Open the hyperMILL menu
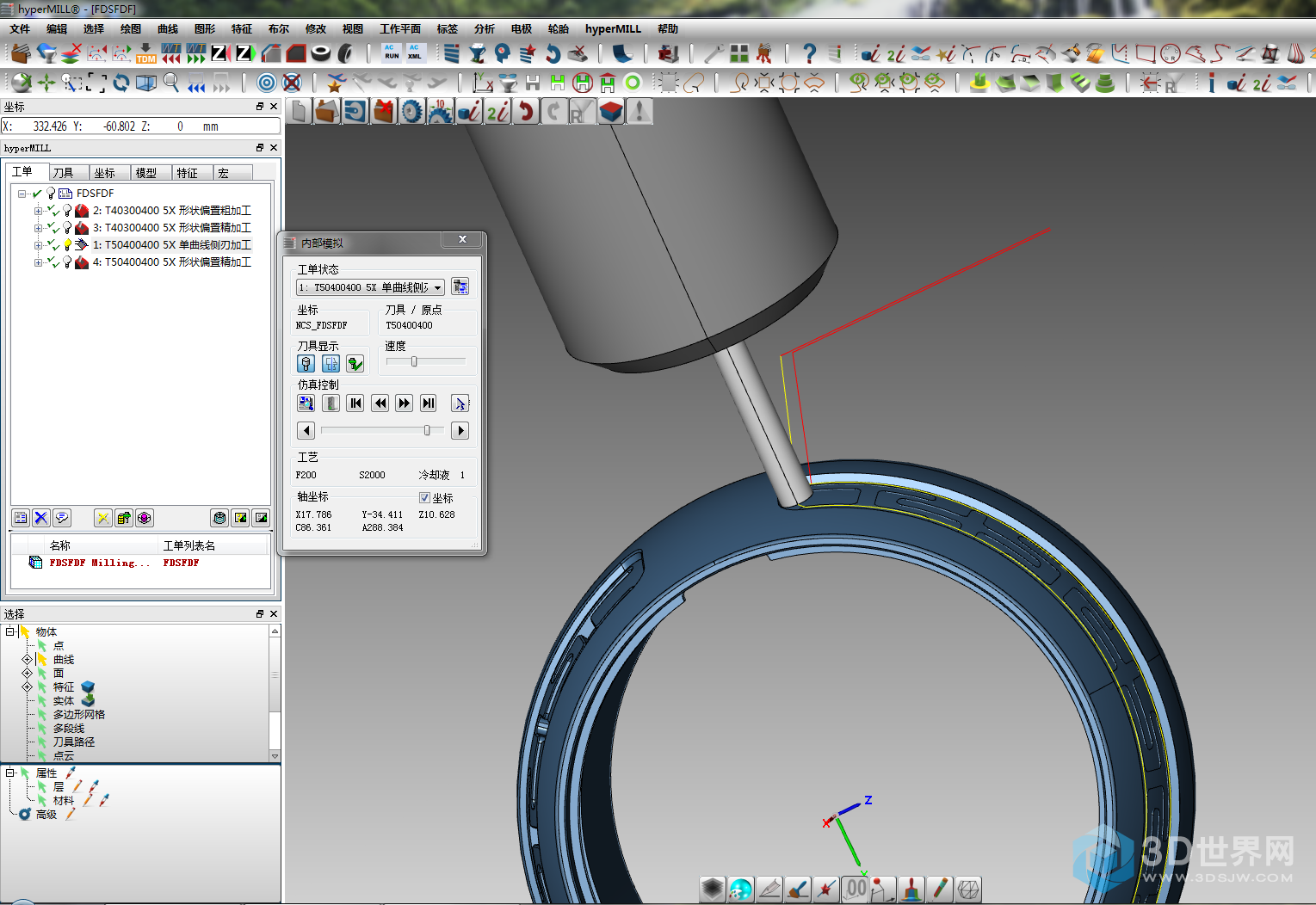 pos(613,29)
